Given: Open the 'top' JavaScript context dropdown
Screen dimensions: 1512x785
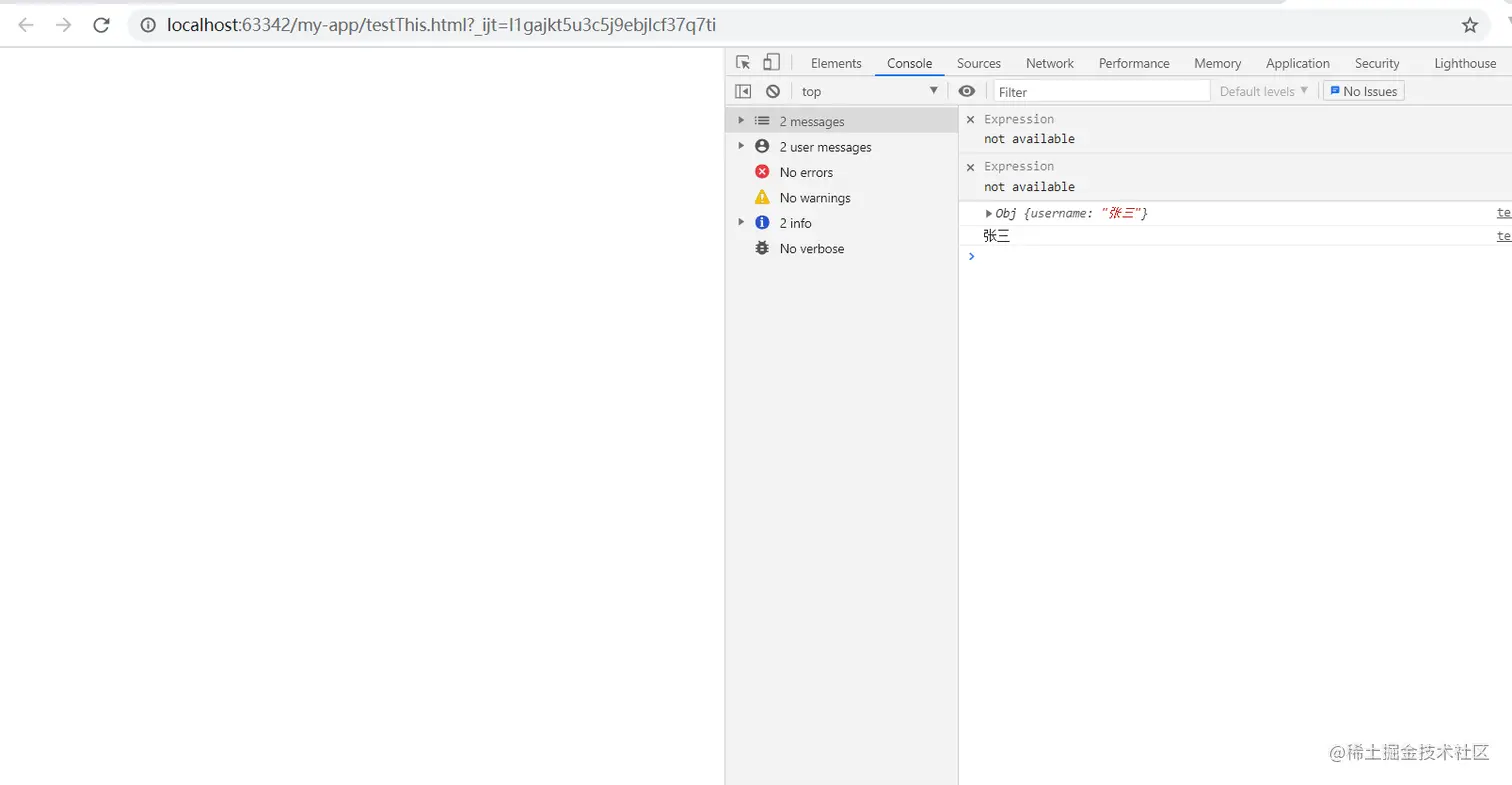Looking at the screenshot, I should pyautogui.click(x=870, y=91).
